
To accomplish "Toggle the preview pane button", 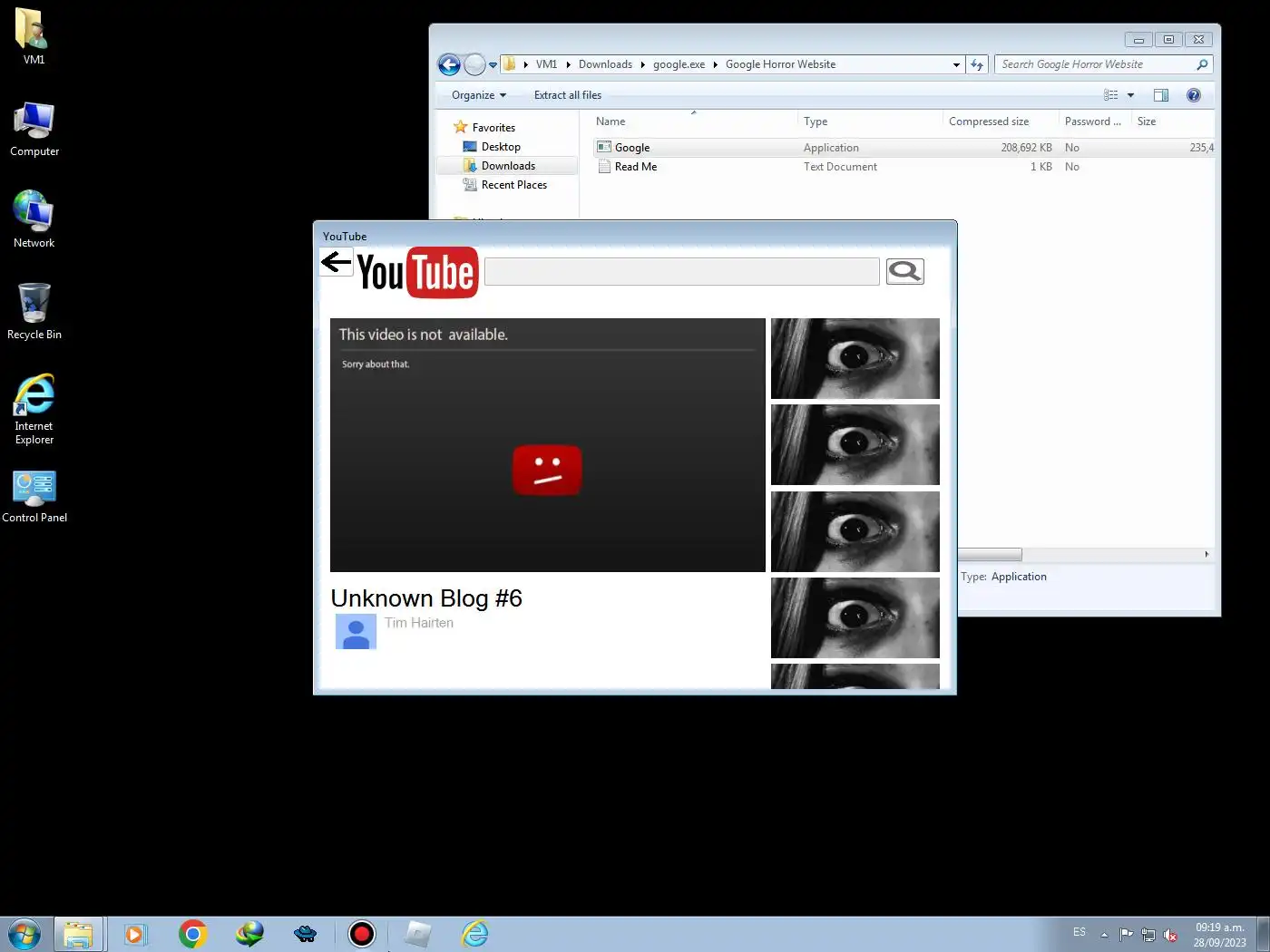I will [x=1161, y=95].
